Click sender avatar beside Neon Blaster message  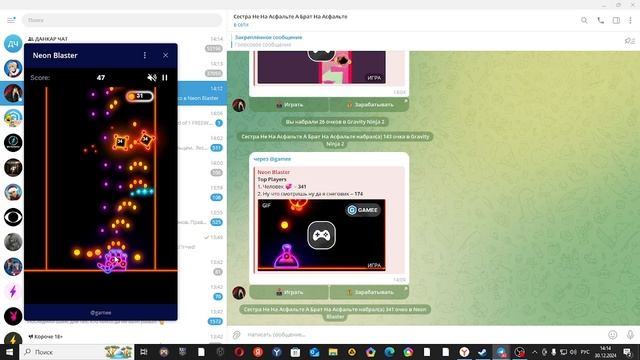[x=239, y=292]
